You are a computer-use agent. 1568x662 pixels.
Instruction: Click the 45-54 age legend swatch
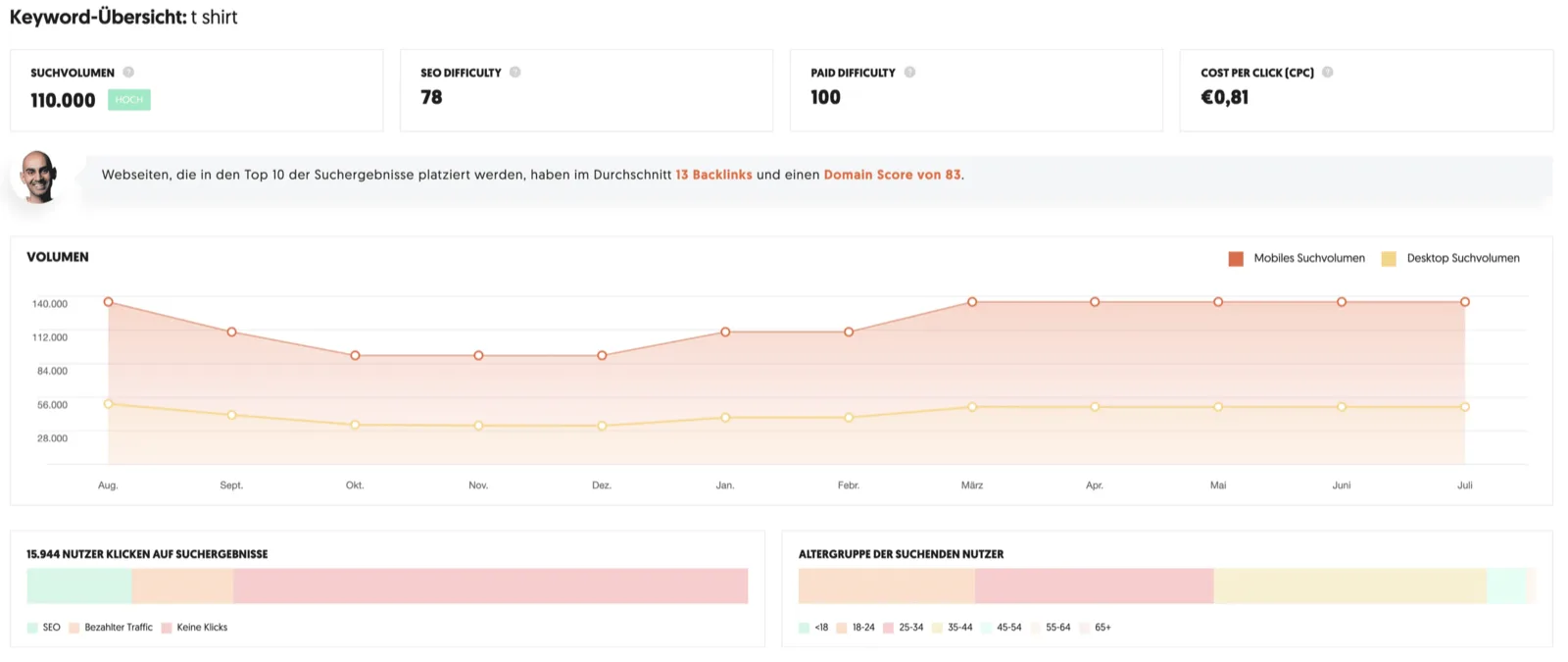[x=986, y=628]
